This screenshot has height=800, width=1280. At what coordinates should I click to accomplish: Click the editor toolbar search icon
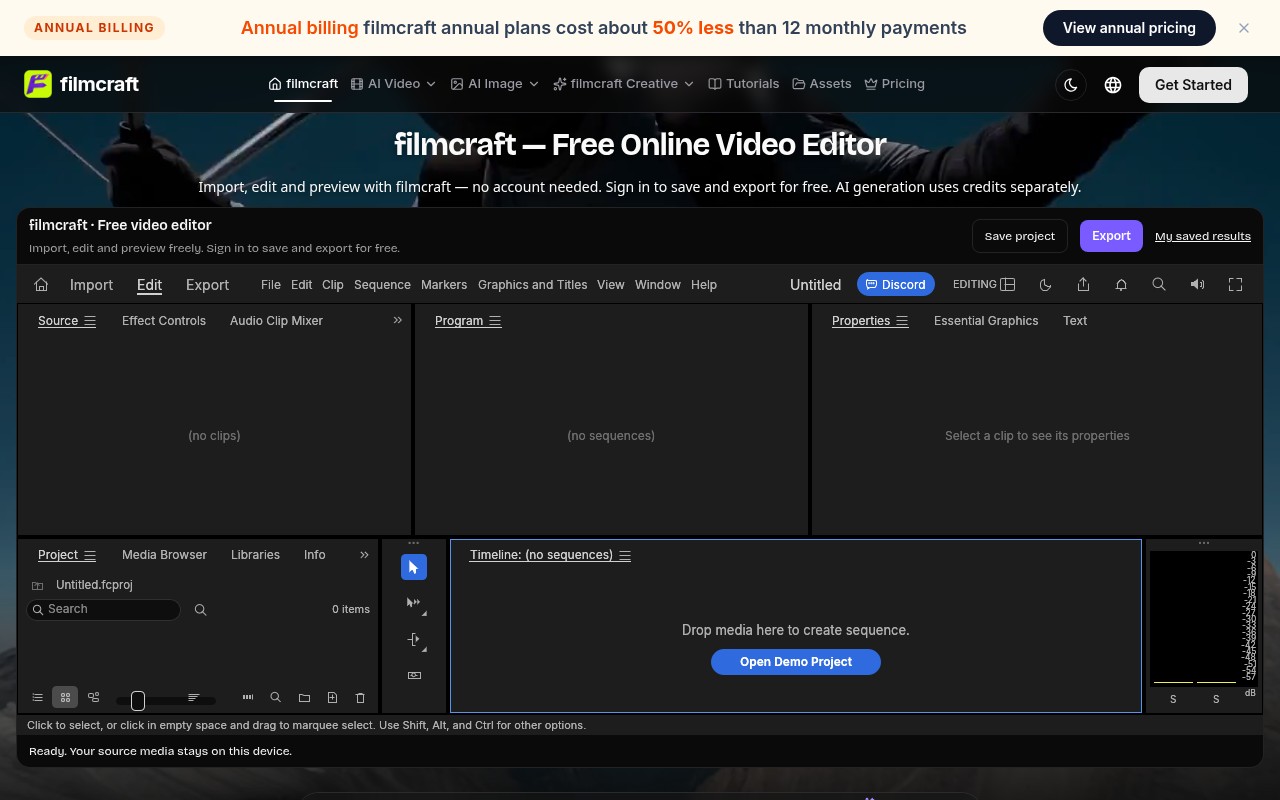(x=1159, y=285)
